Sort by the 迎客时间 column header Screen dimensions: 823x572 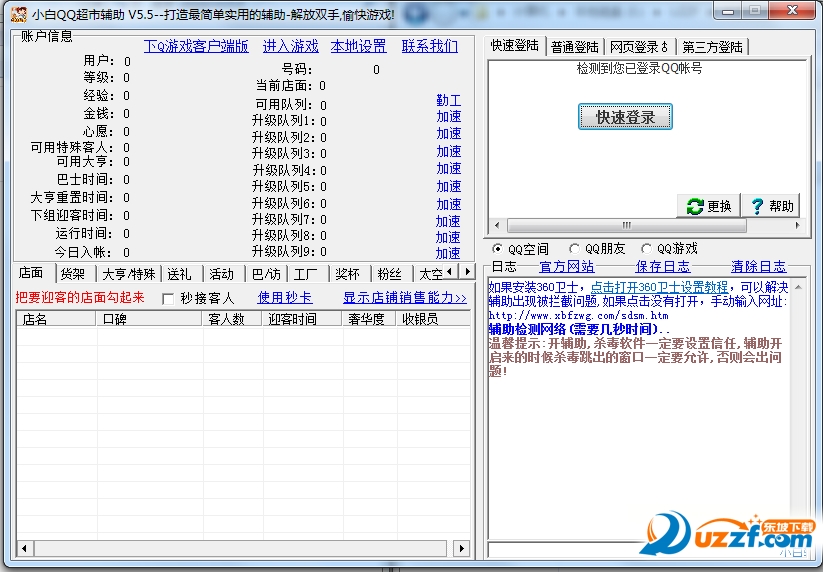click(x=302, y=319)
